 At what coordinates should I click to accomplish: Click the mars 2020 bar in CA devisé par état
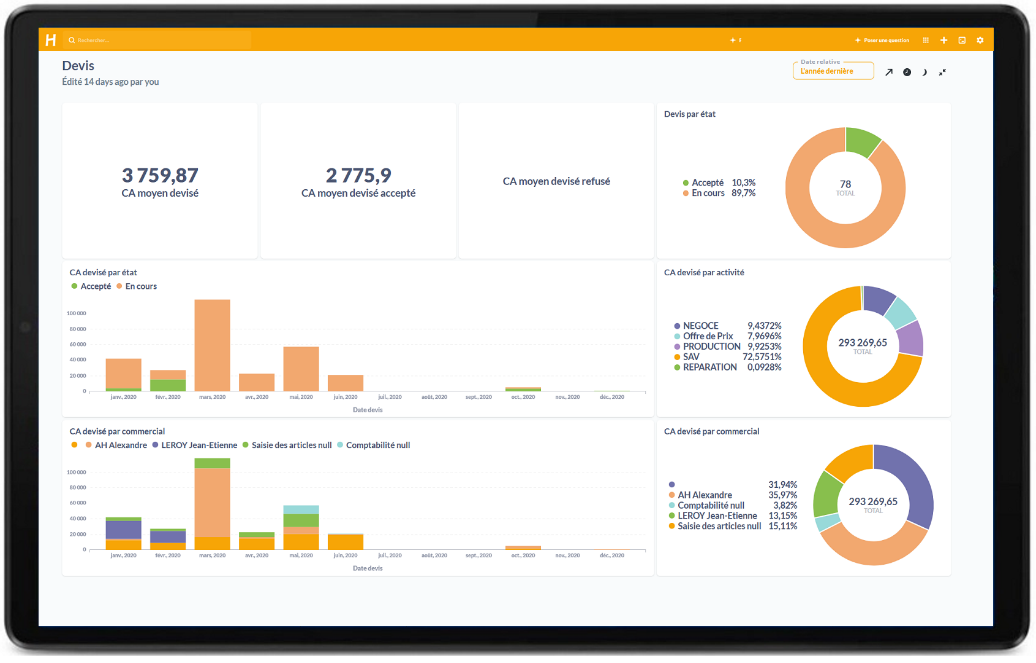pos(212,344)
